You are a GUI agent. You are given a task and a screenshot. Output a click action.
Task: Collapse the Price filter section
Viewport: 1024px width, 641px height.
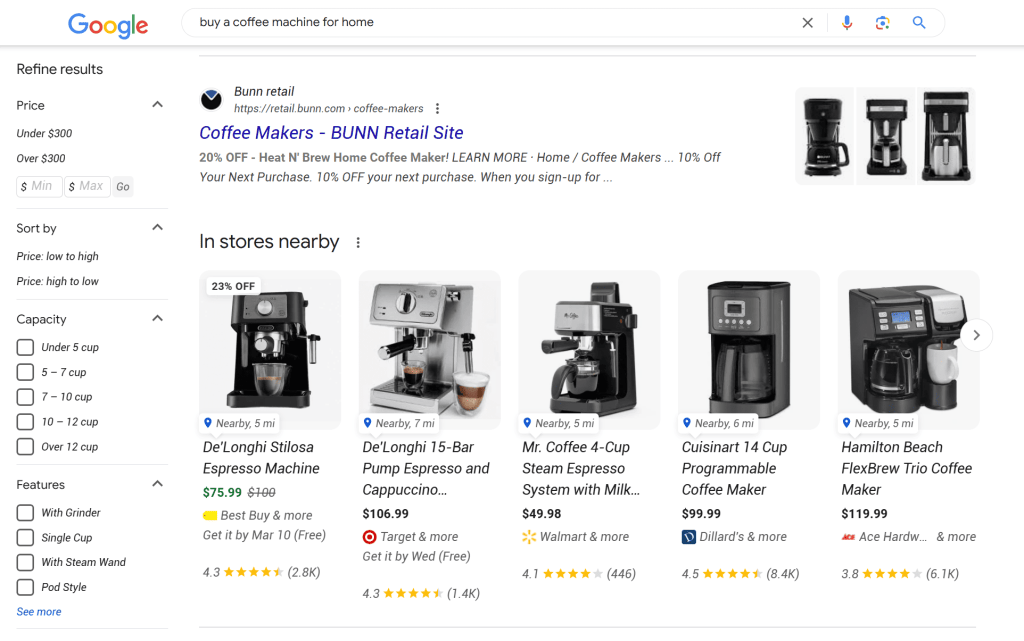click(157, 104)
